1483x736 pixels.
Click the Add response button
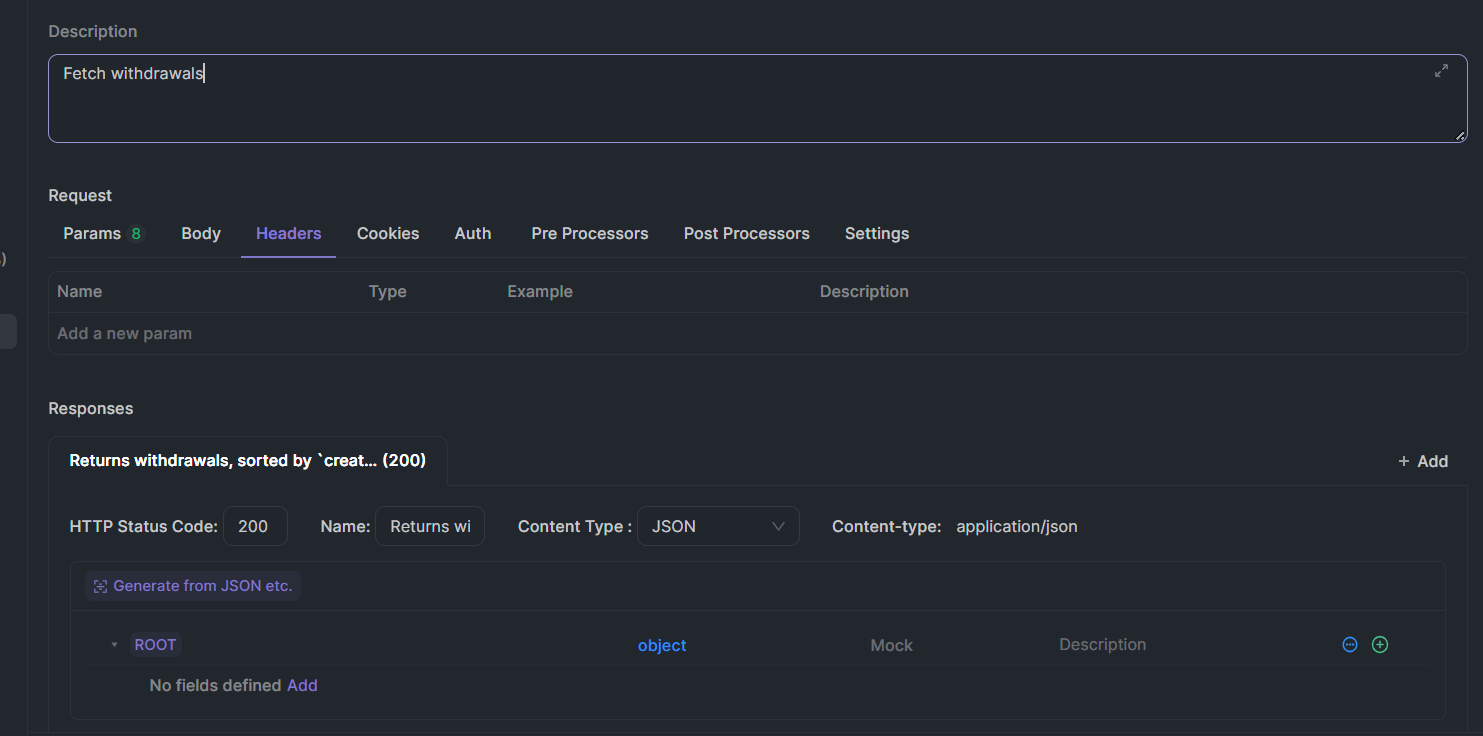point(1423,461)
